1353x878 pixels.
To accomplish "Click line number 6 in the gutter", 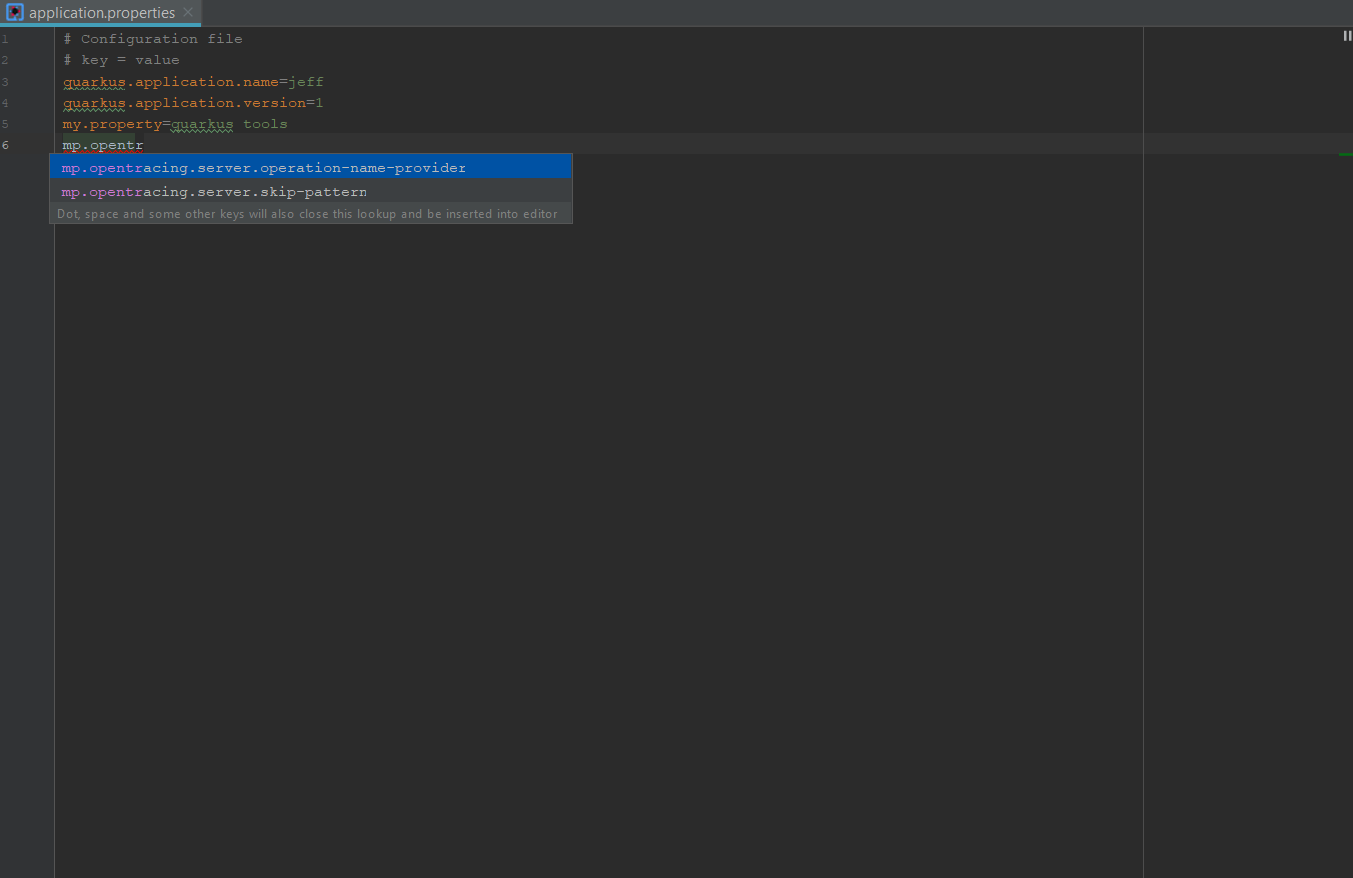I will pos(6,145).
